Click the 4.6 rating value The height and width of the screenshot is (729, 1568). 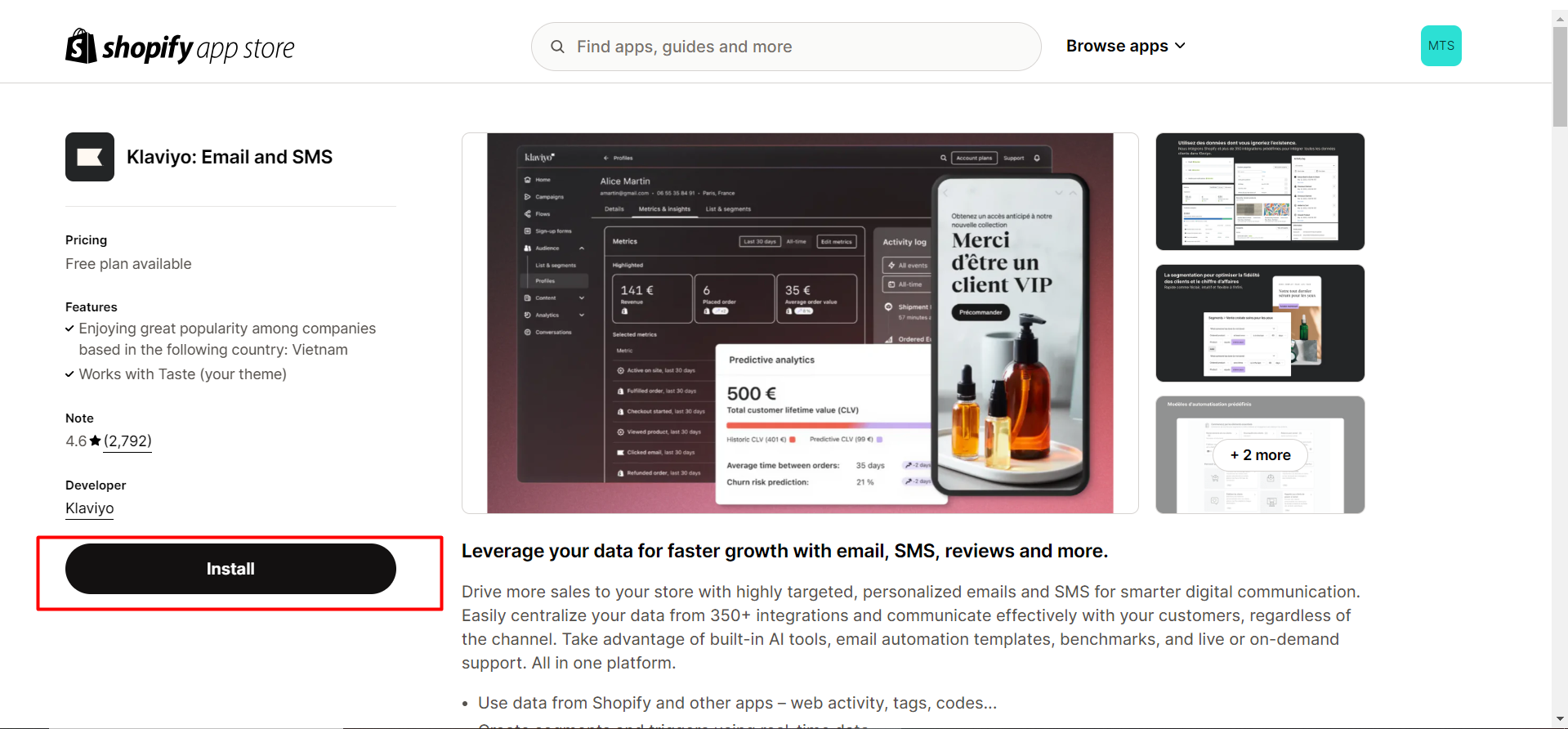[76, 441]
